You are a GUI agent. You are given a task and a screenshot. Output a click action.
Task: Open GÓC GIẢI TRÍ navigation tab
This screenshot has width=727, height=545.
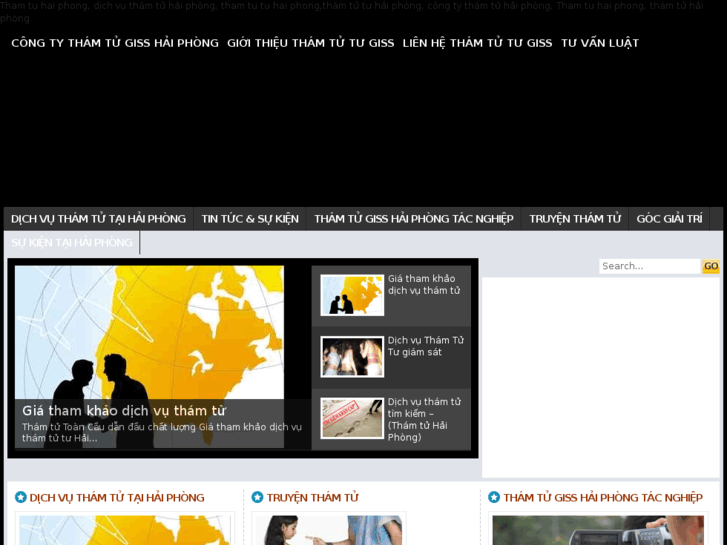[x=670, y=219]
